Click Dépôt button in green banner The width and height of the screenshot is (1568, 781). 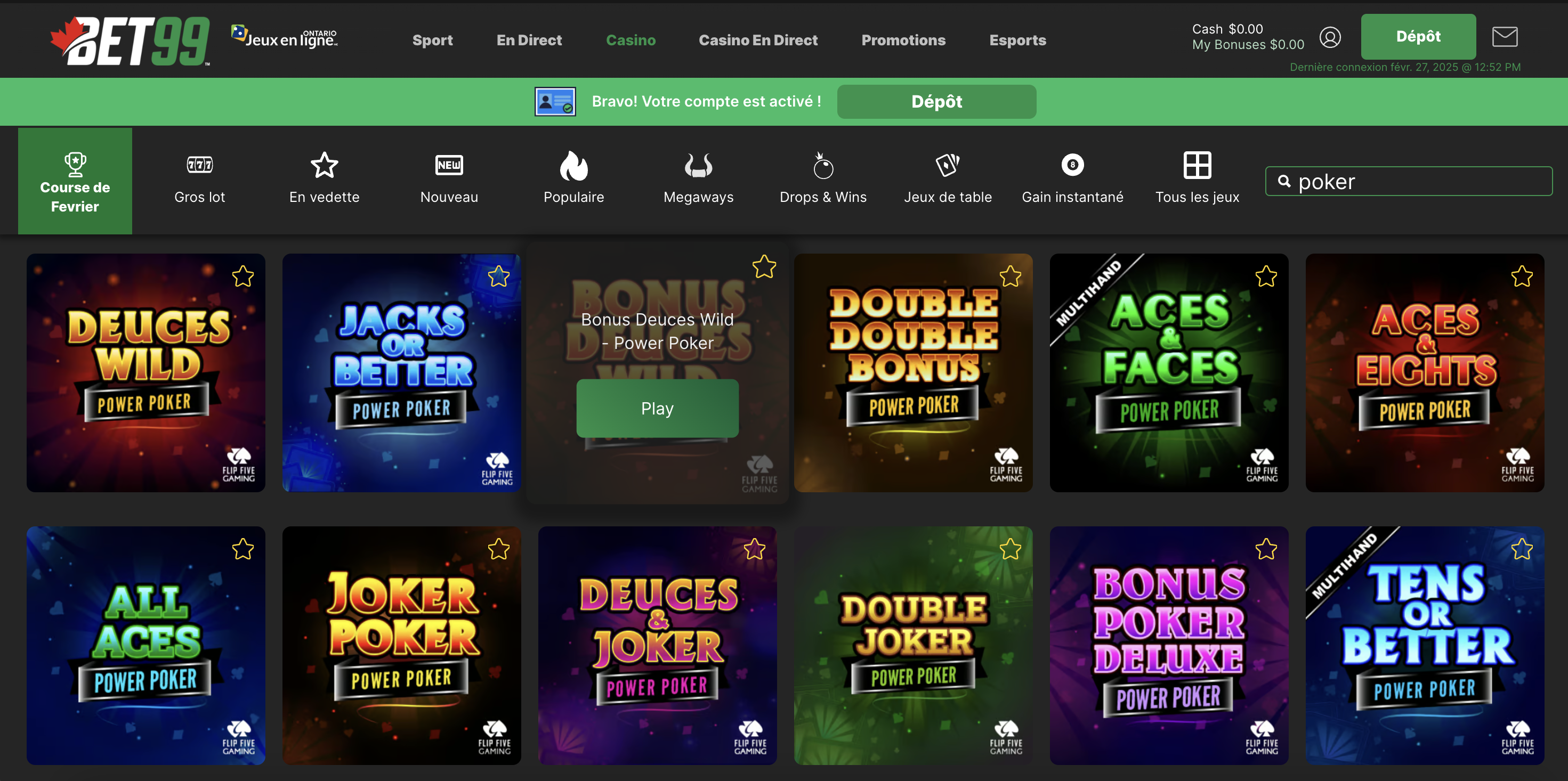click(x=936, y=102)
